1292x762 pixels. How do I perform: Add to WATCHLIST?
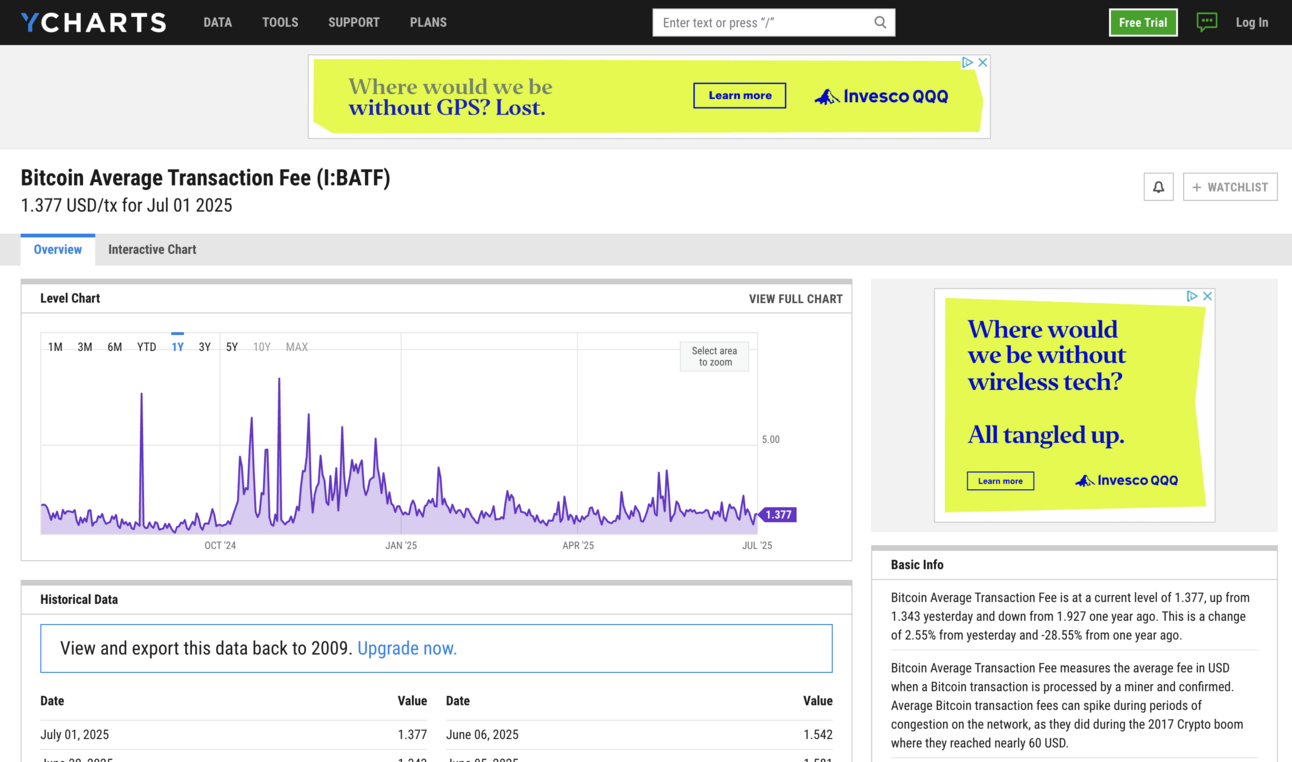click(x=1230, y=187)
